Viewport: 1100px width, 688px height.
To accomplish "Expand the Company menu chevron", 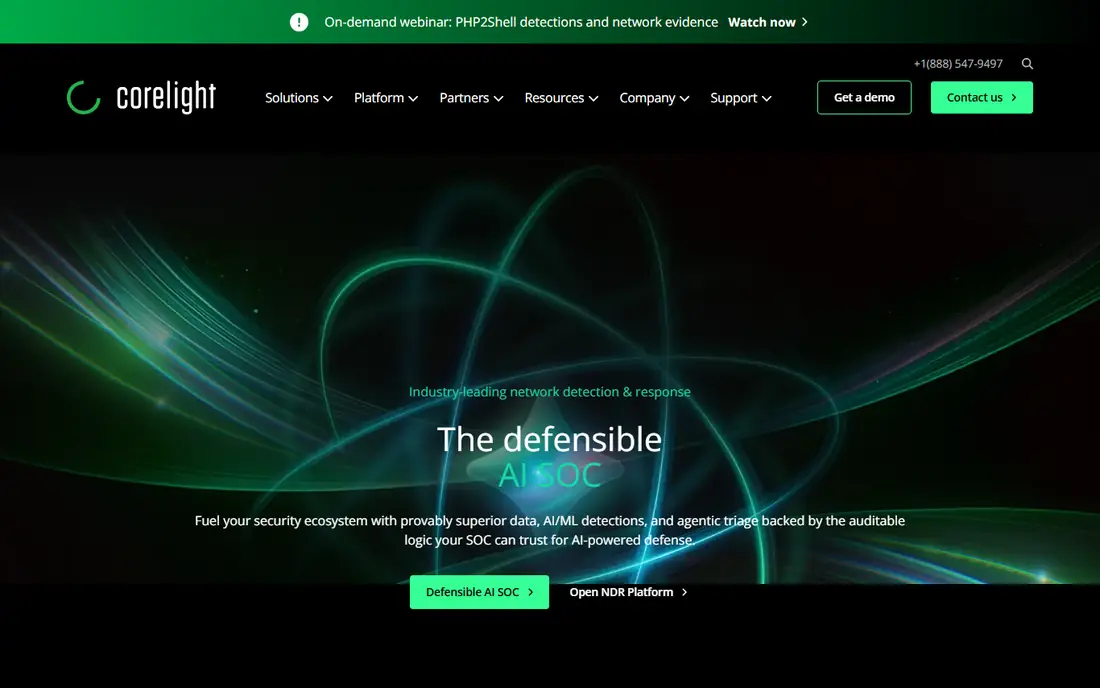I will click(685, 99).
